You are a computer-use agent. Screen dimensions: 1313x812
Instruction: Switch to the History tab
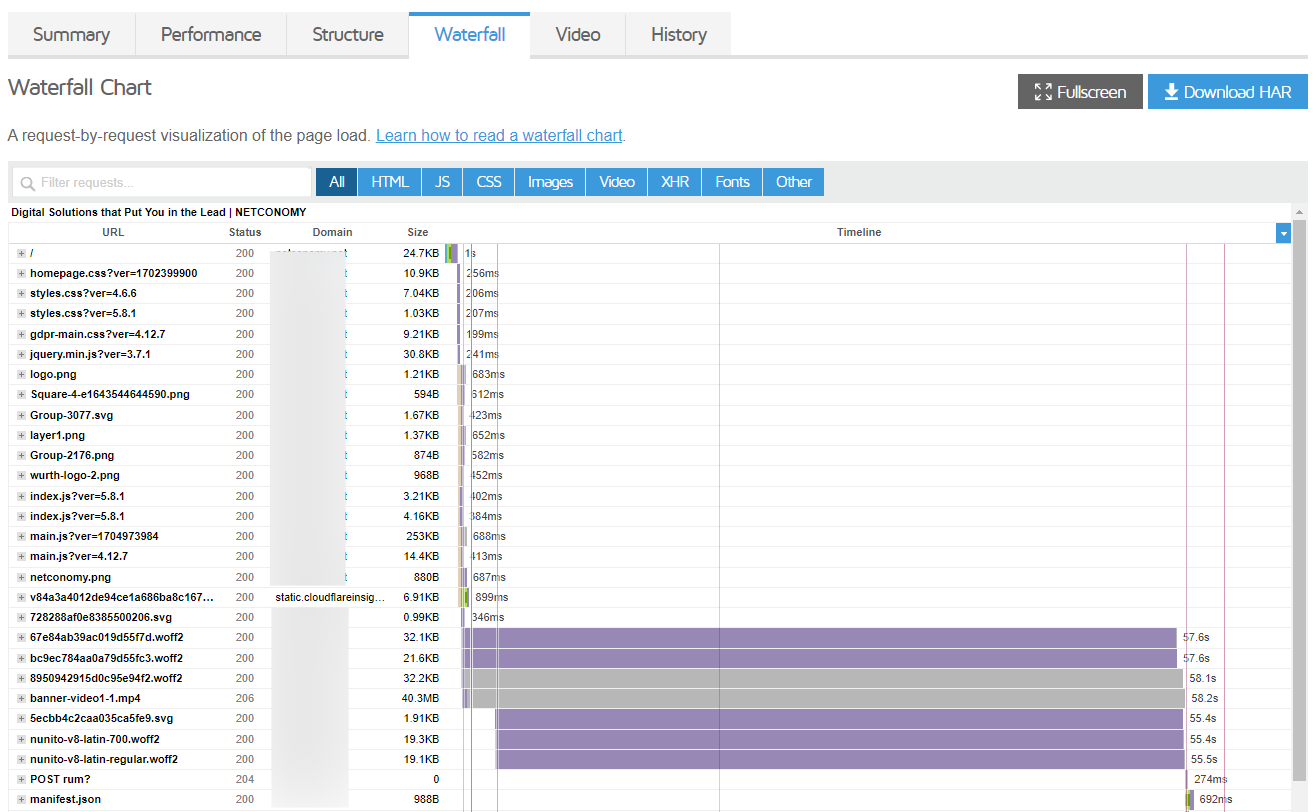pos(678,34)
